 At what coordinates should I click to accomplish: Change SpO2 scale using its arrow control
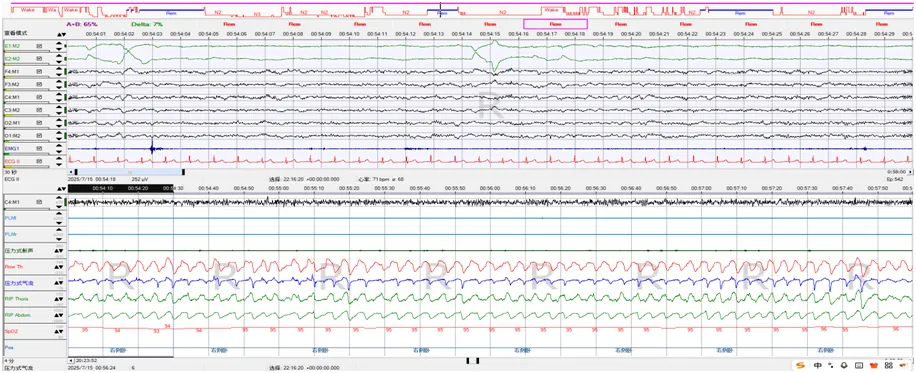point(60,331)
